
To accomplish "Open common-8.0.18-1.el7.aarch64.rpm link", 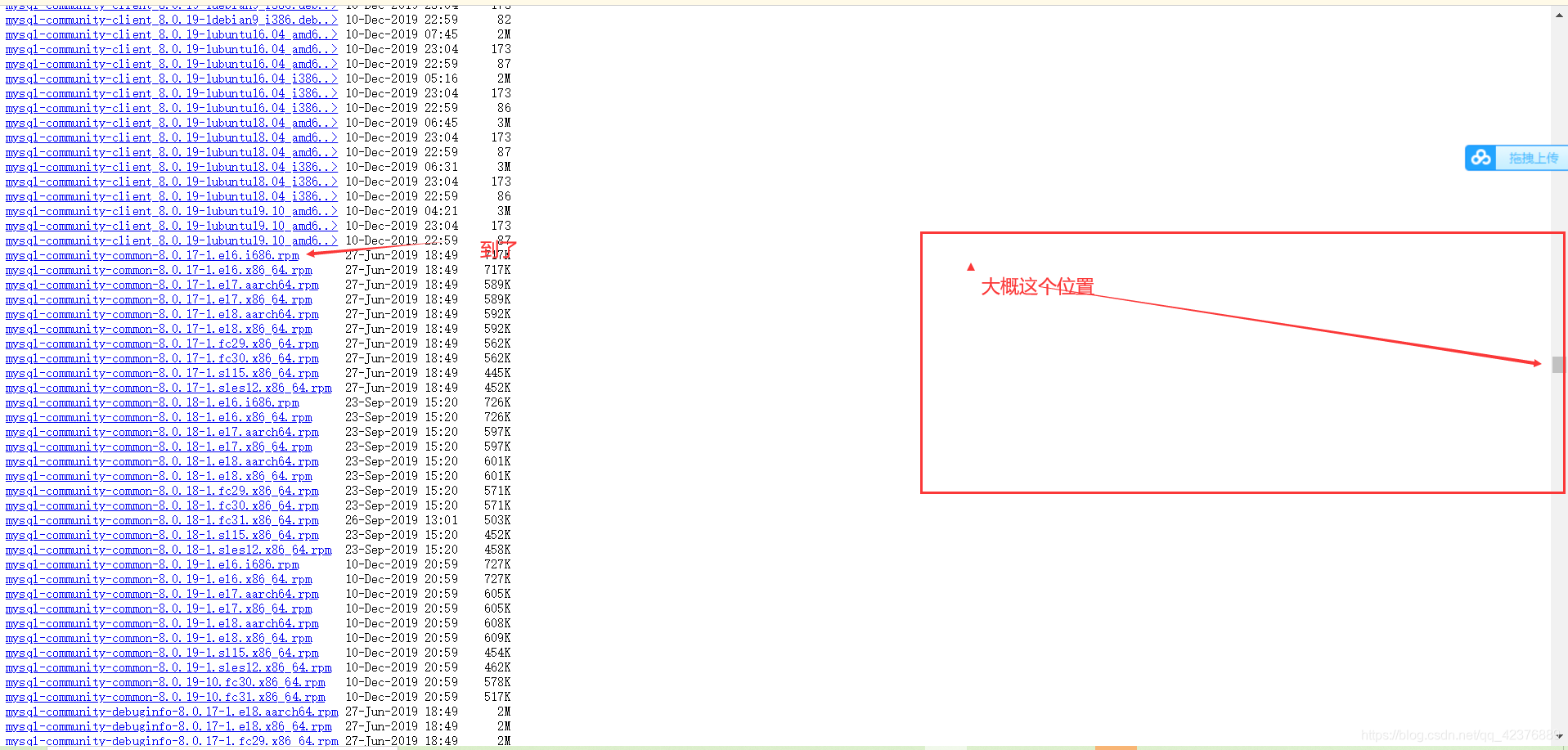I will (x=162, y=432).
